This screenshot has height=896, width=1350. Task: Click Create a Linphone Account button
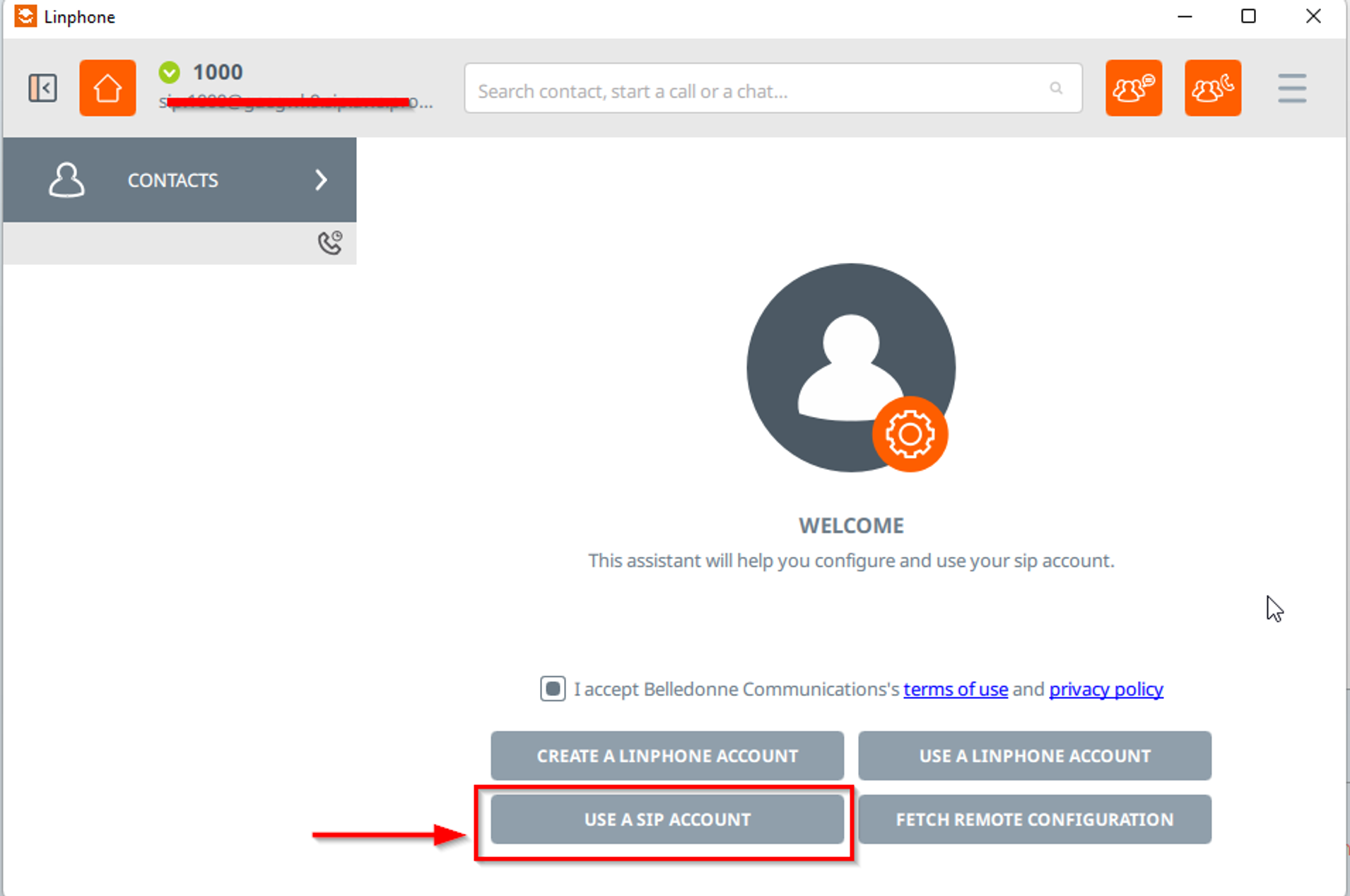tap(667, 756)
